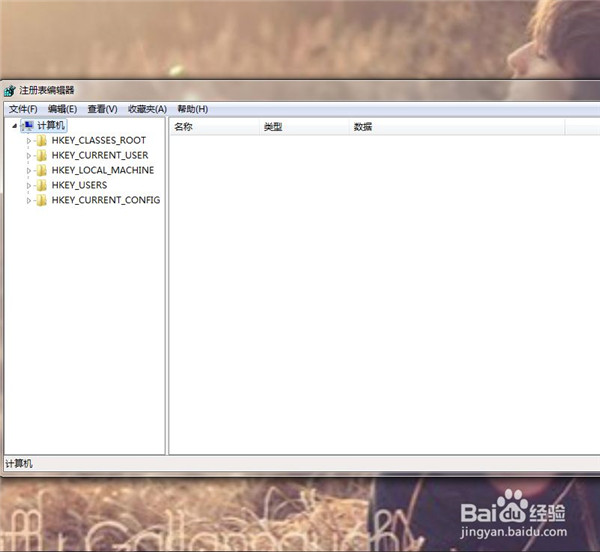This screenshot has height=552, width=600.
Task: Open the 收藏夹(A) favorites menu
Action: tap(147, 109)
